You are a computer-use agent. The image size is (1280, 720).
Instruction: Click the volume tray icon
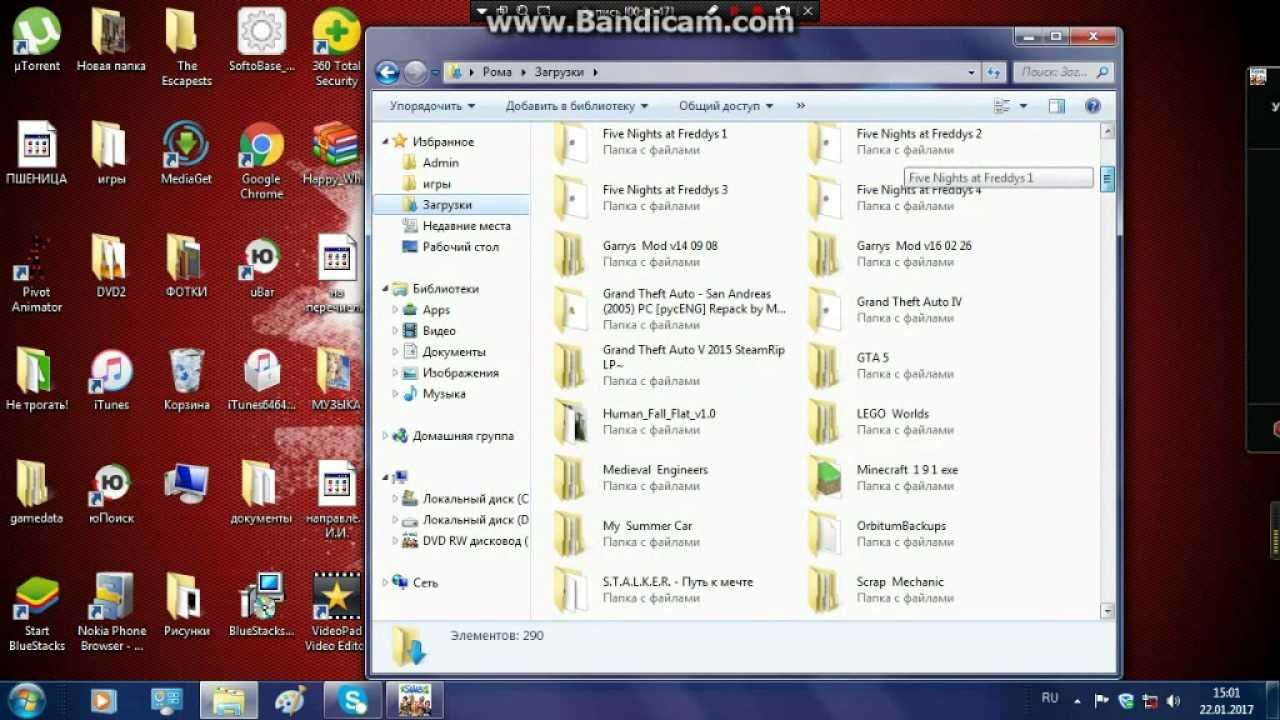click(1173, 701)
